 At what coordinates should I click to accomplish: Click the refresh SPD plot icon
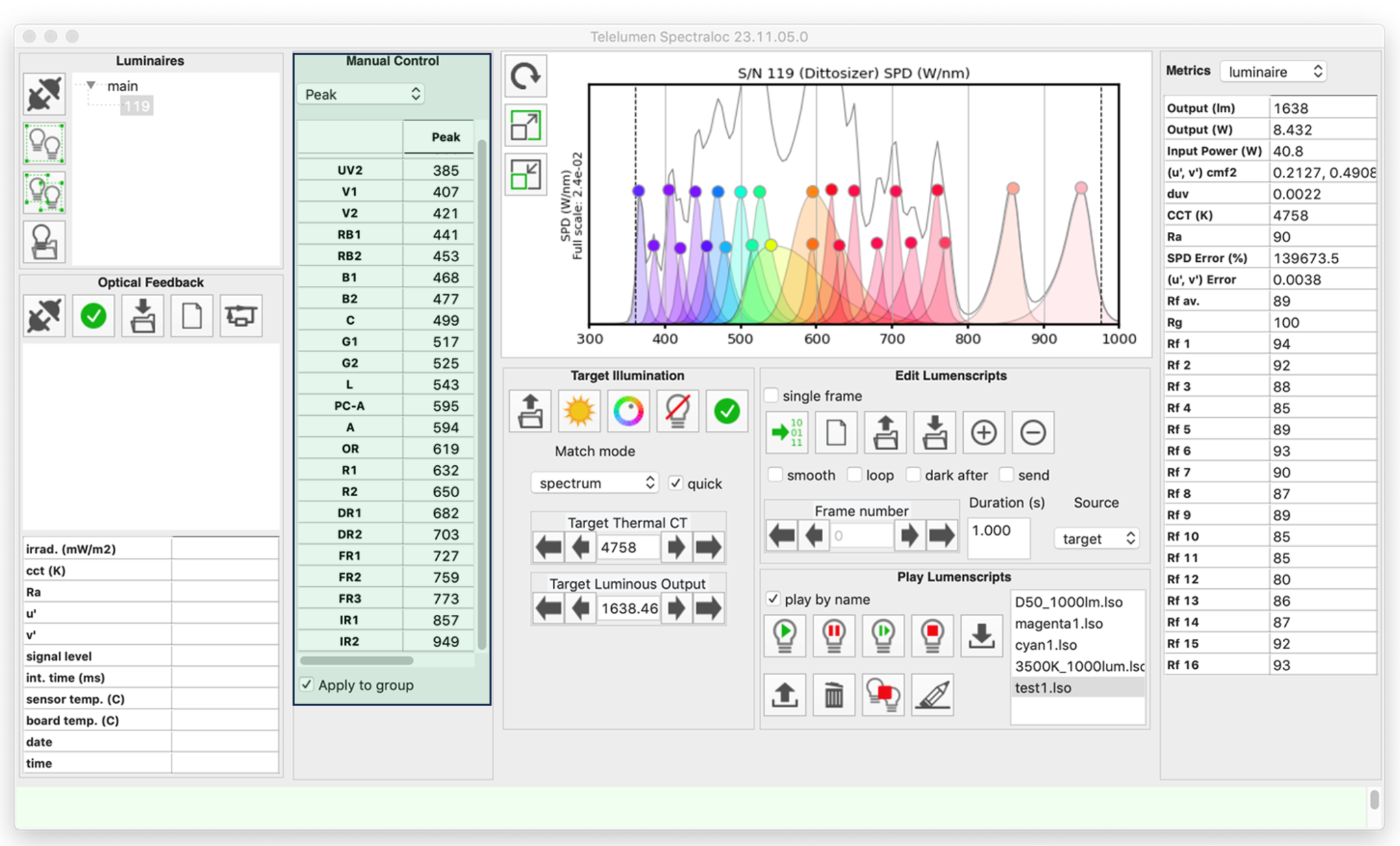point(525,76)
